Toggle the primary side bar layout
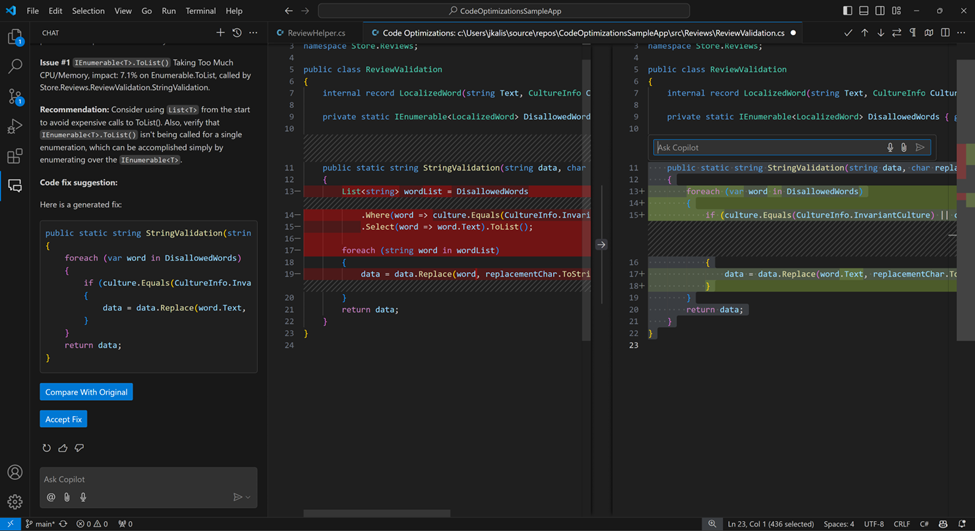This screenshot has height=531, width=975. (848, 11)
